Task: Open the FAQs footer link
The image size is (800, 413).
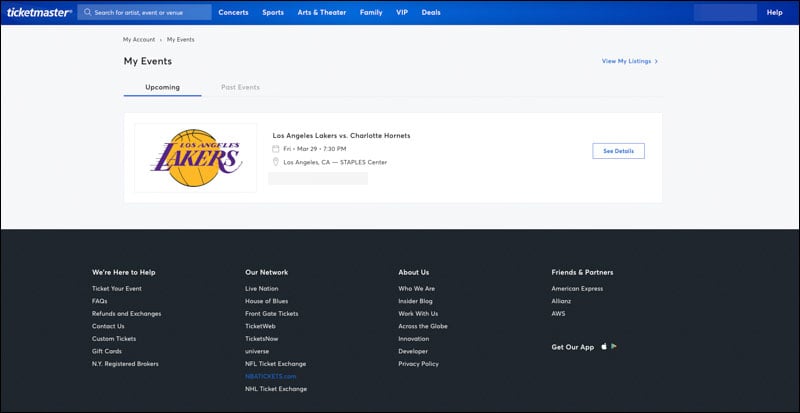Action: [x=99, y=301]
